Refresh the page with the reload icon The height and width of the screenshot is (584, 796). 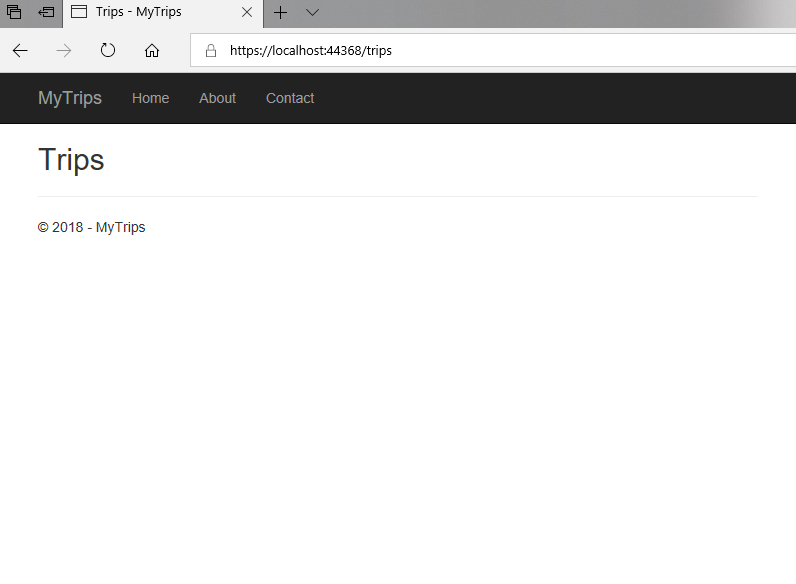coord(108,51)
